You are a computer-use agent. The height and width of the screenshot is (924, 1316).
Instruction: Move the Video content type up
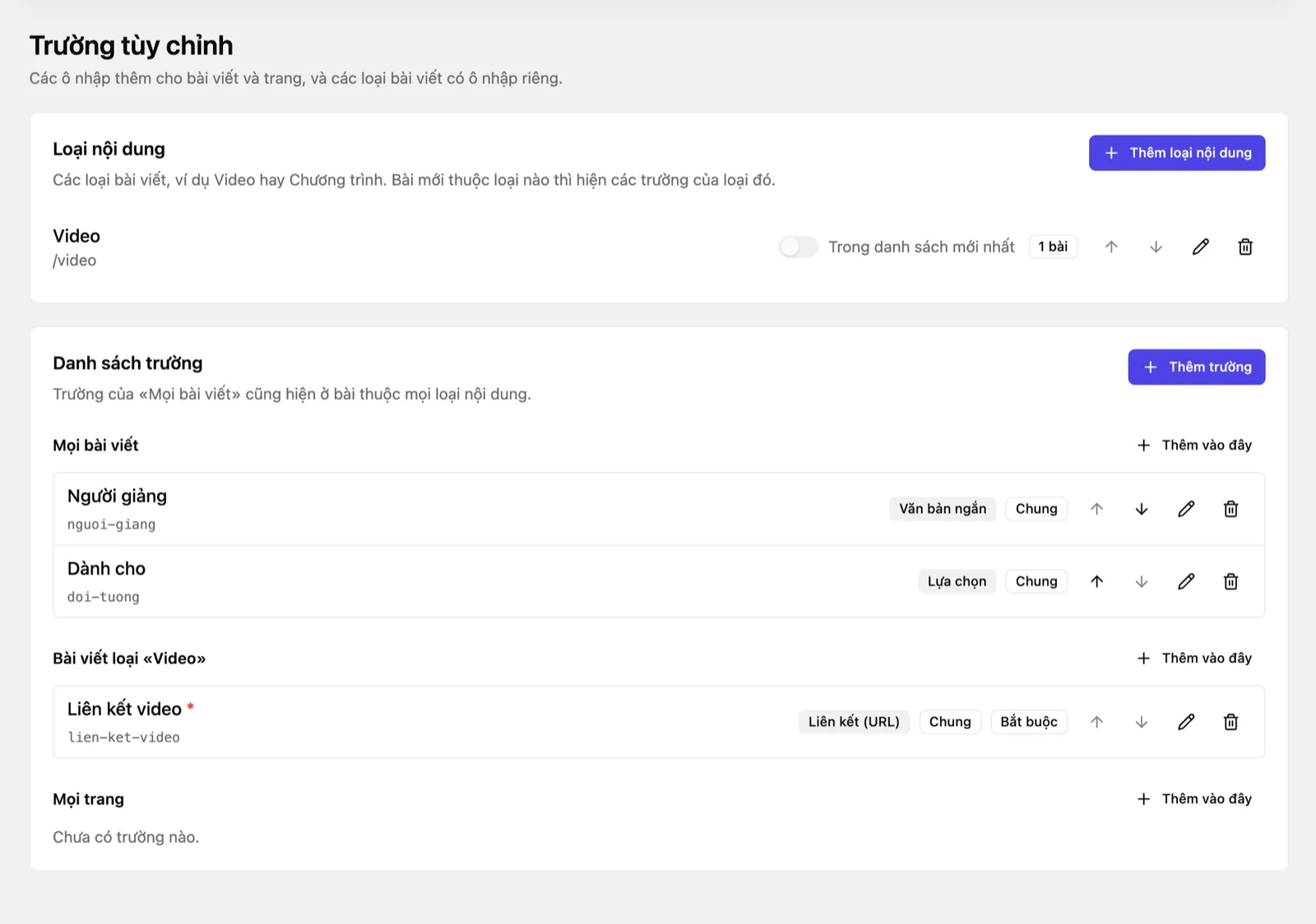pos(1111,247)
